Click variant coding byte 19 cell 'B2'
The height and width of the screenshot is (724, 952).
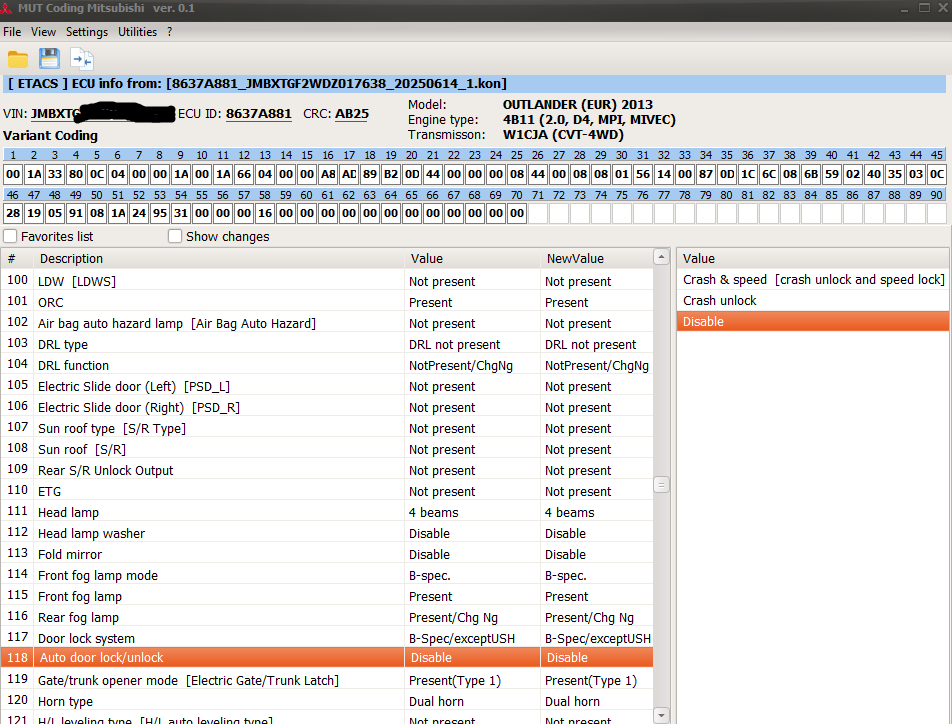click(391, 174)
